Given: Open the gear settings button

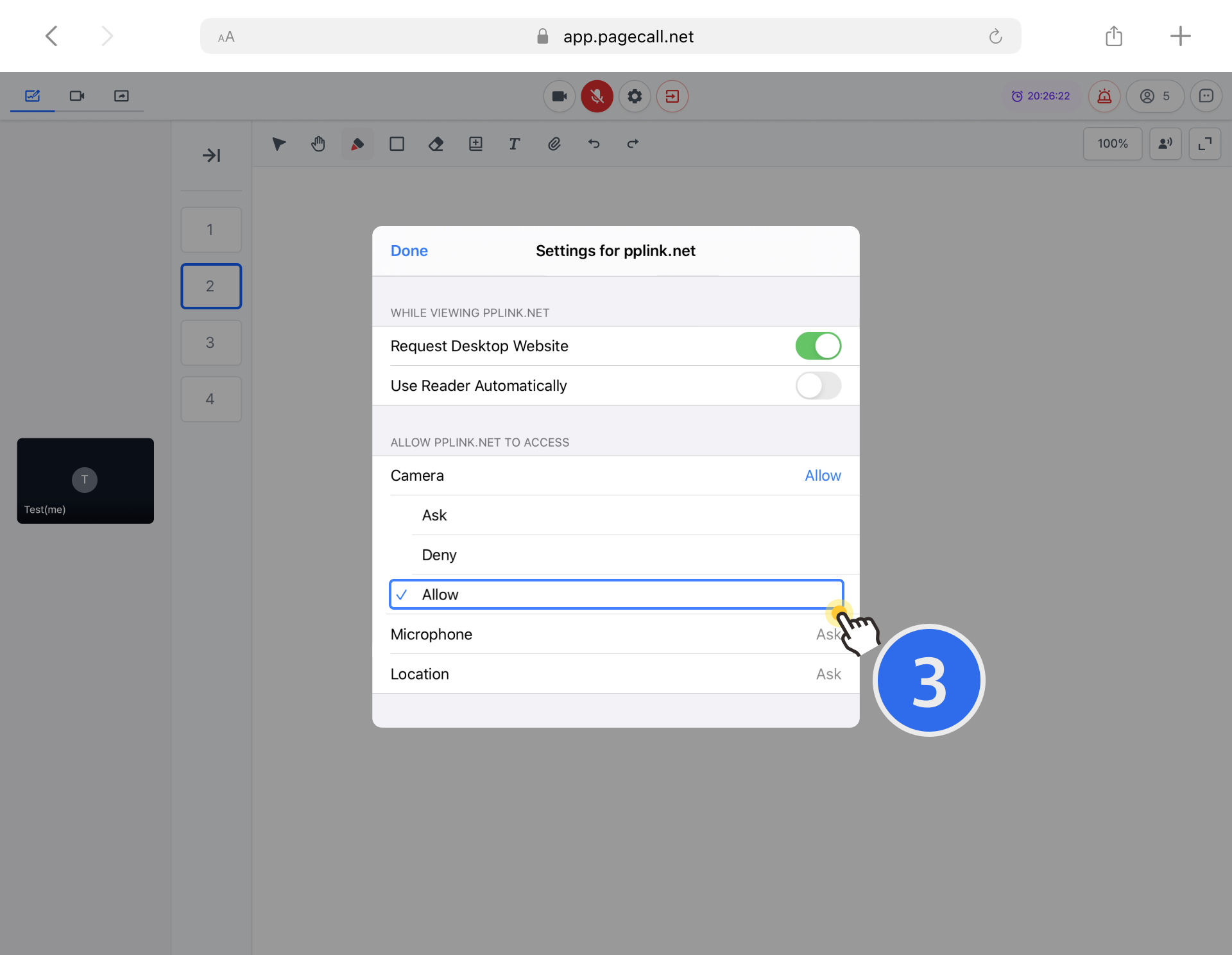Looking at the screenshot, I should coord(635,96).
